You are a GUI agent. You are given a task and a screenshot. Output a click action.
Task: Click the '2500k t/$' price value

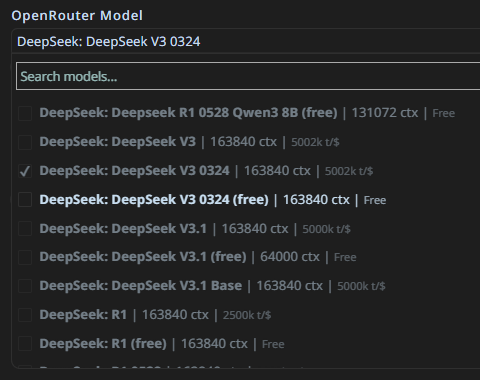coord(247,315)
